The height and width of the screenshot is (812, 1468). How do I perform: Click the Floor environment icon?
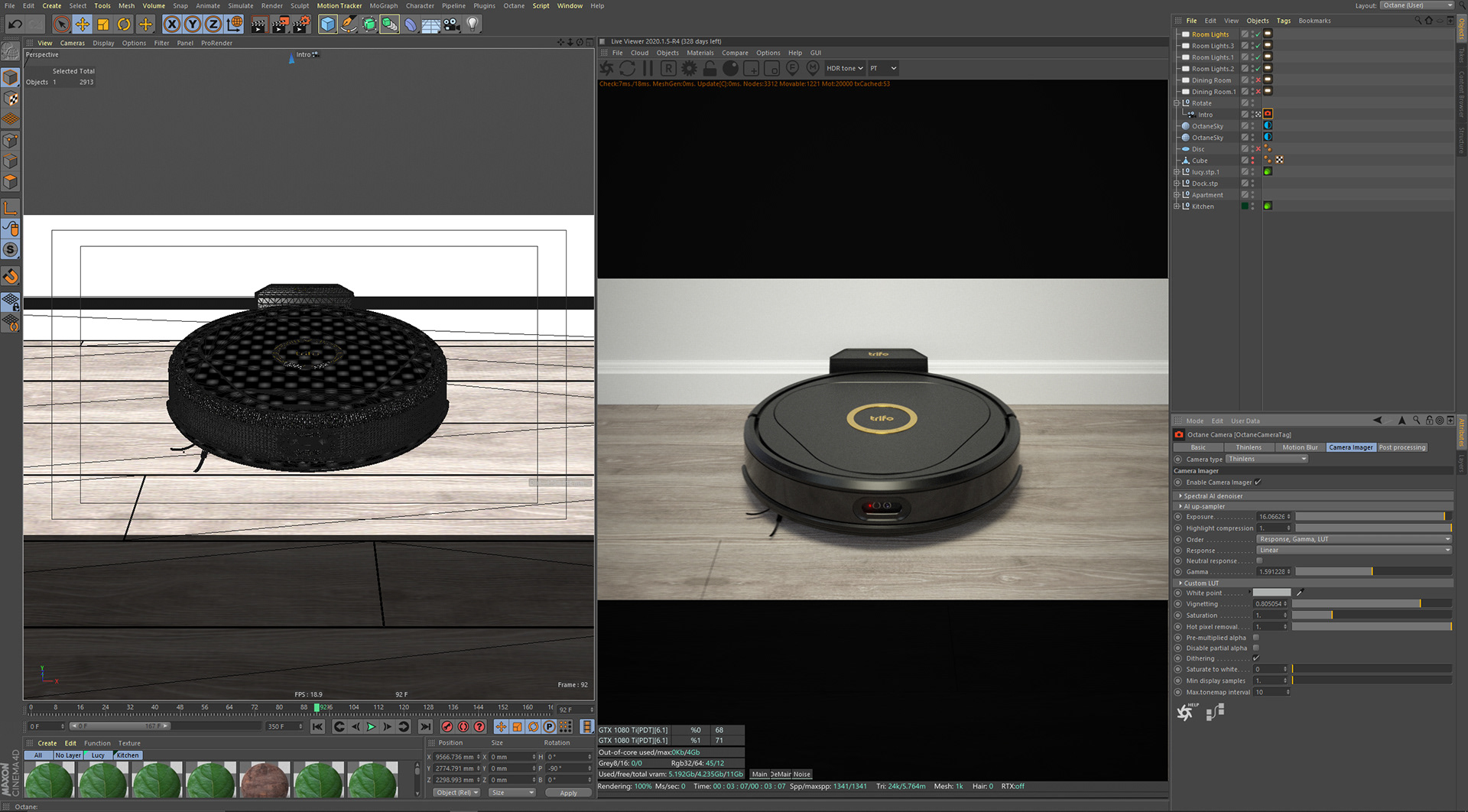(x=431, y=24)
